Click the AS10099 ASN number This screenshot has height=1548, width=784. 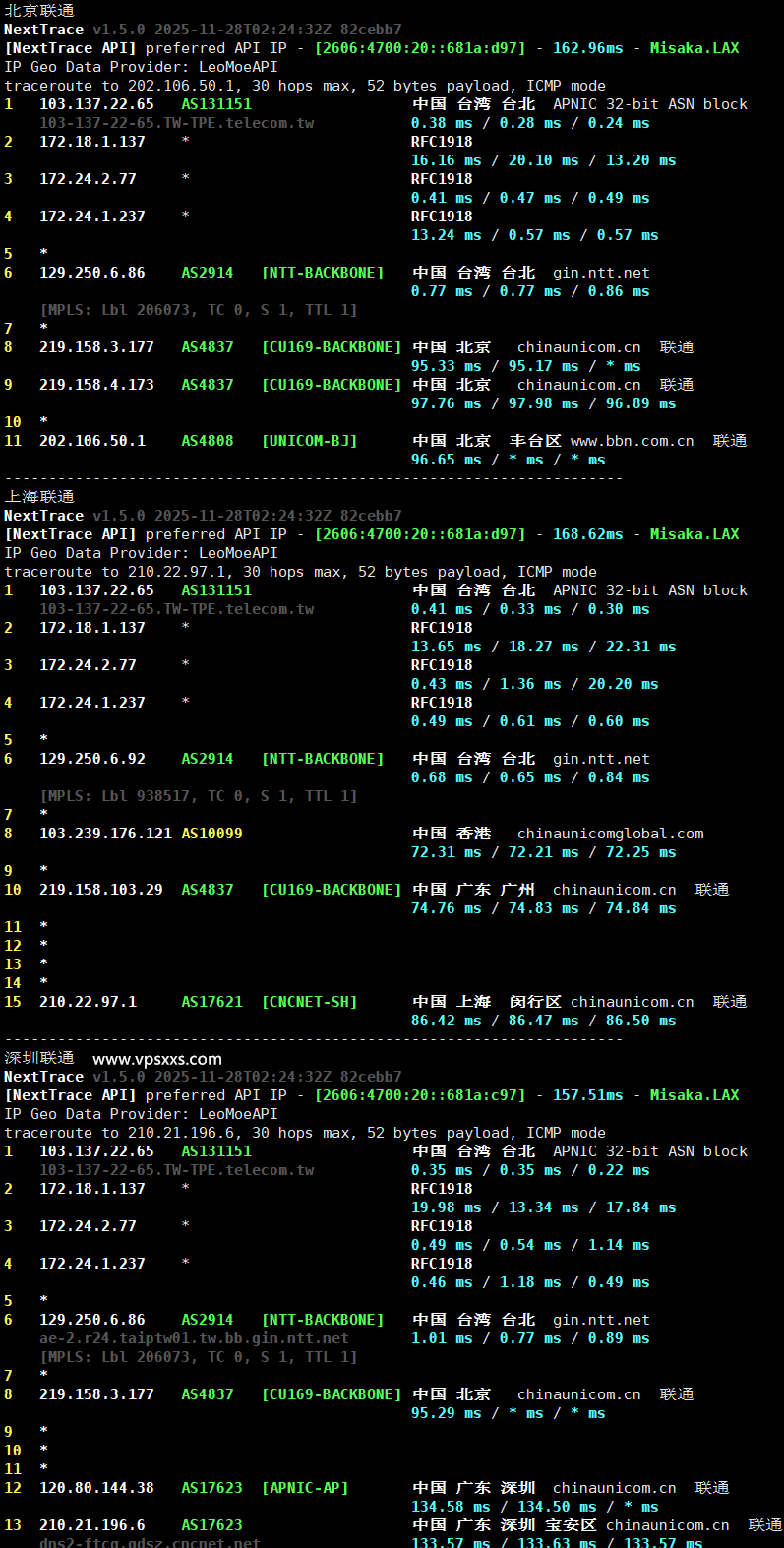[211, 834]
